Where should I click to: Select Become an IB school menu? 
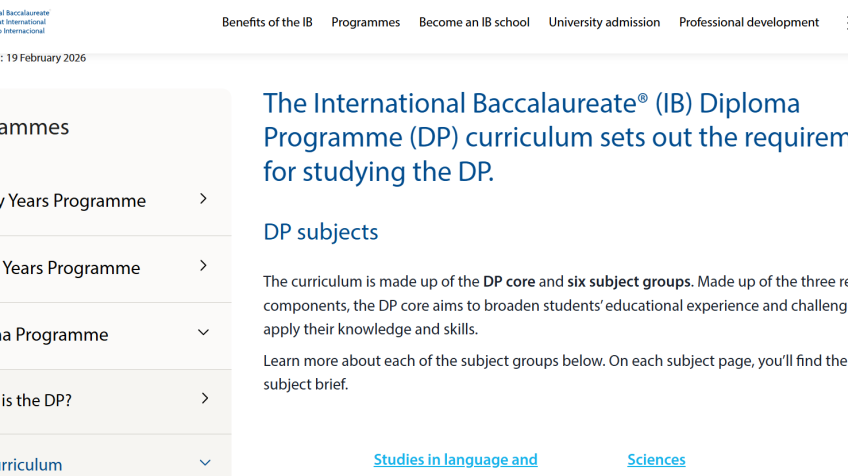(474, 22)
